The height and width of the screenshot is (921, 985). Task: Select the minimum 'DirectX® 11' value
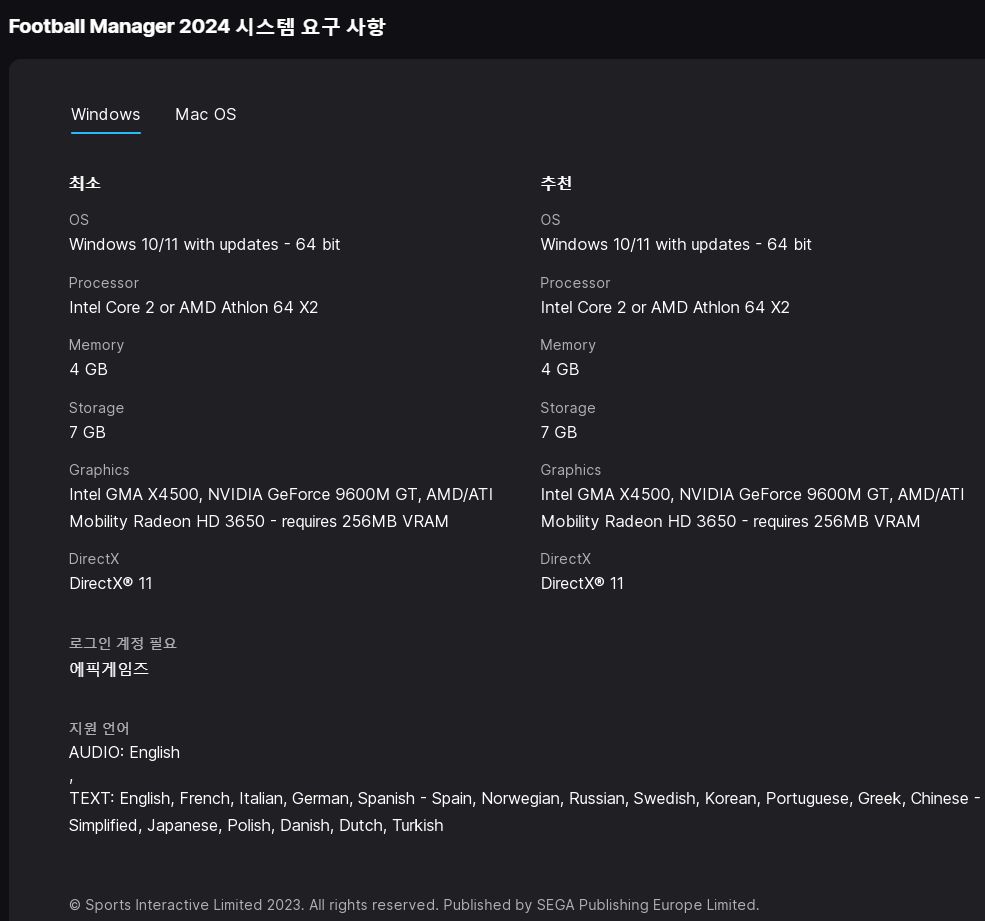click(111, 583)
